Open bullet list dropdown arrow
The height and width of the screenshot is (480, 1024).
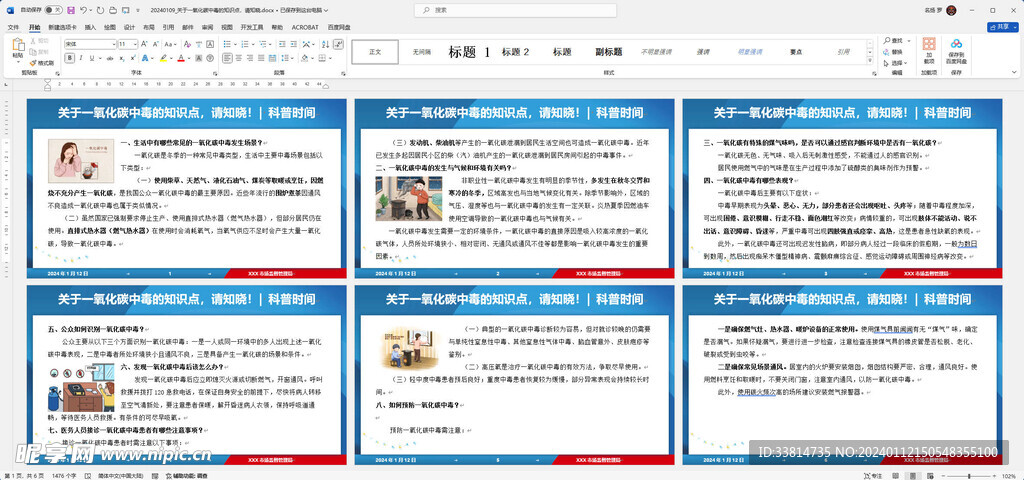235,44
